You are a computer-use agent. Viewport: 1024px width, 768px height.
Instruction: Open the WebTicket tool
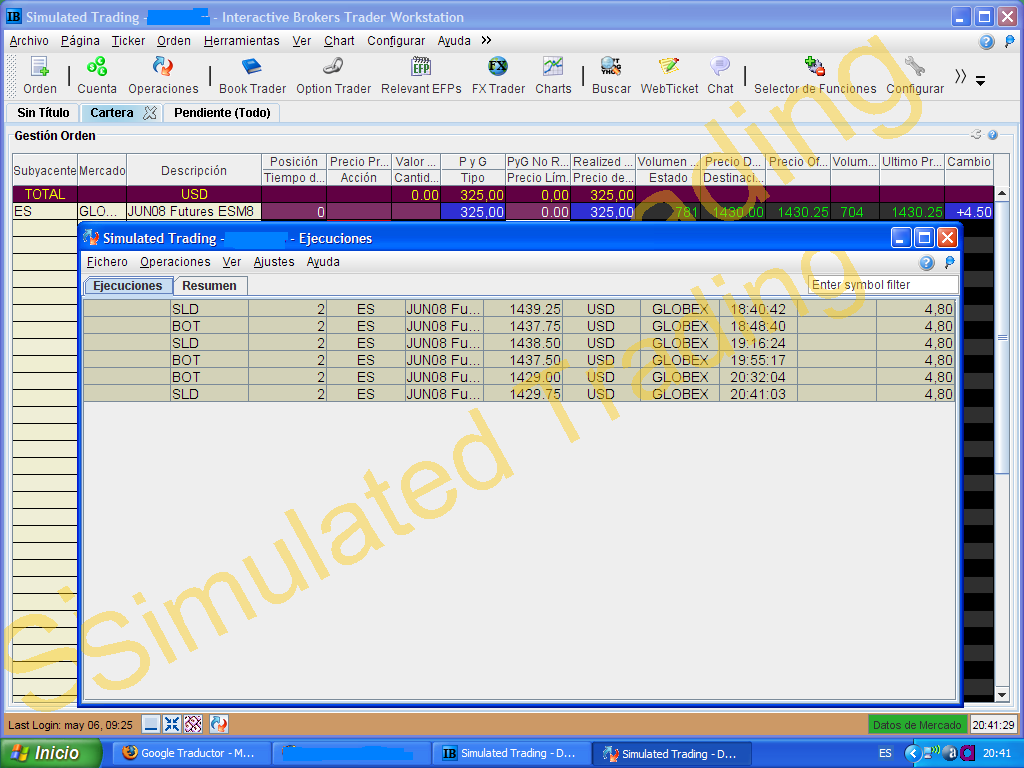669,76
